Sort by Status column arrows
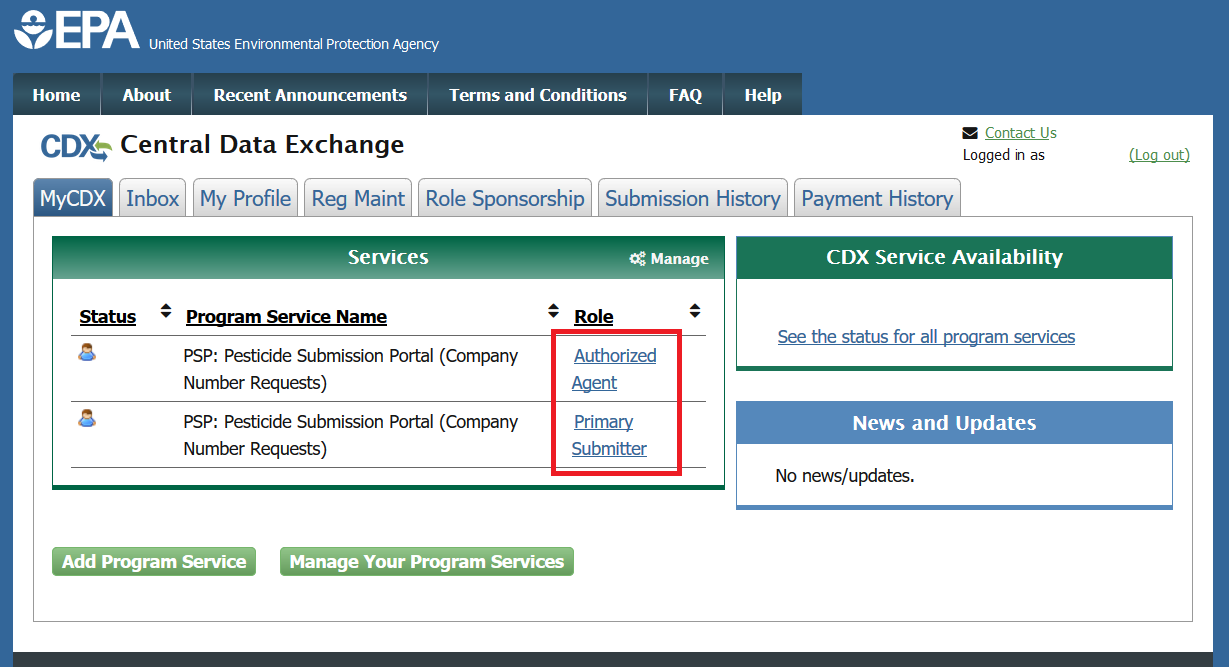This screenshot has width=1229, height=667. tap(166, 311)
